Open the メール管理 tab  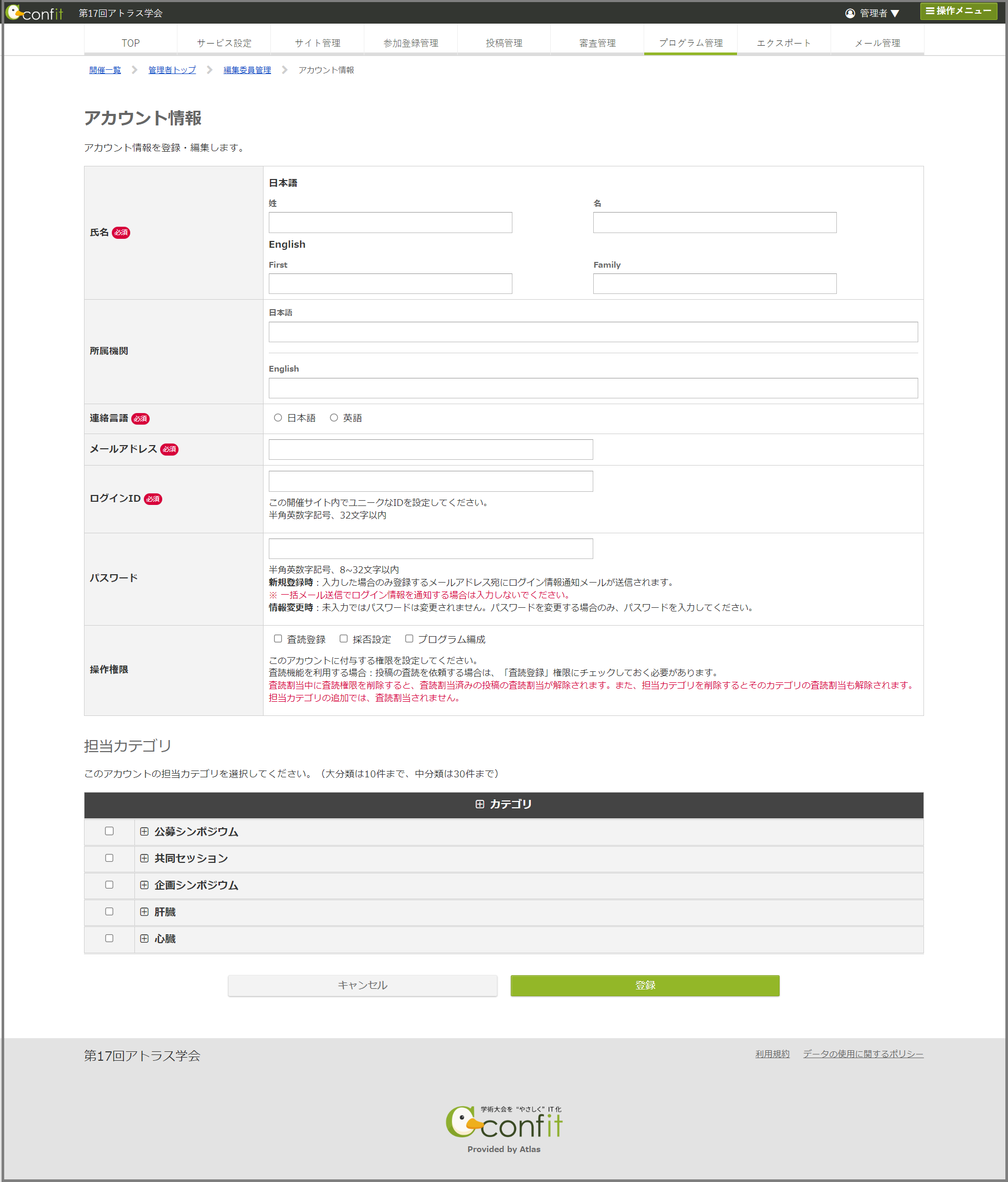click(877, 43)
